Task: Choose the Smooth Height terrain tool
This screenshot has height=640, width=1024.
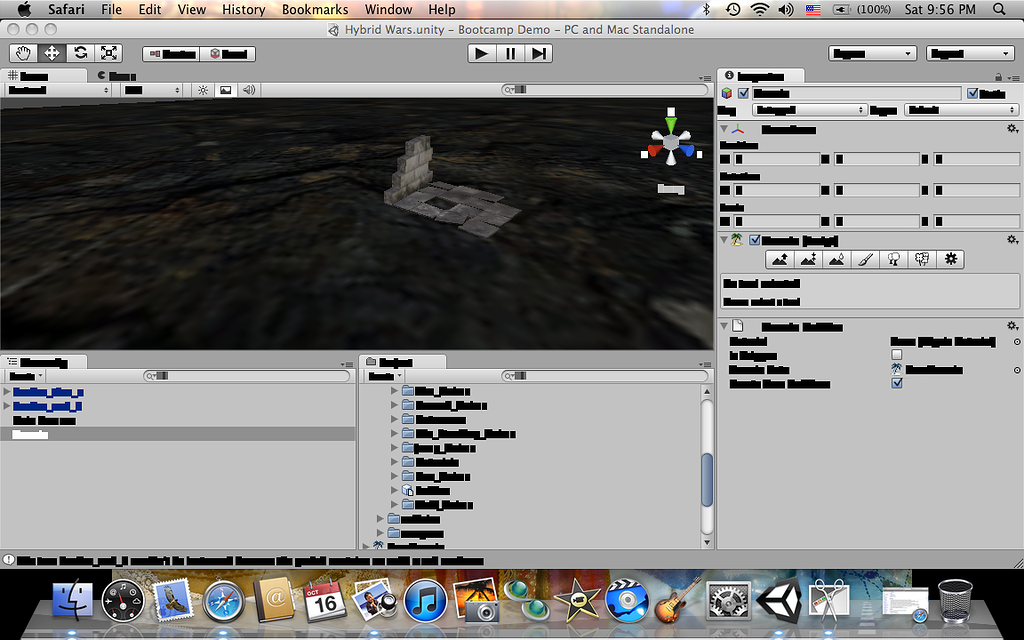Action: (x=836, y=259)
